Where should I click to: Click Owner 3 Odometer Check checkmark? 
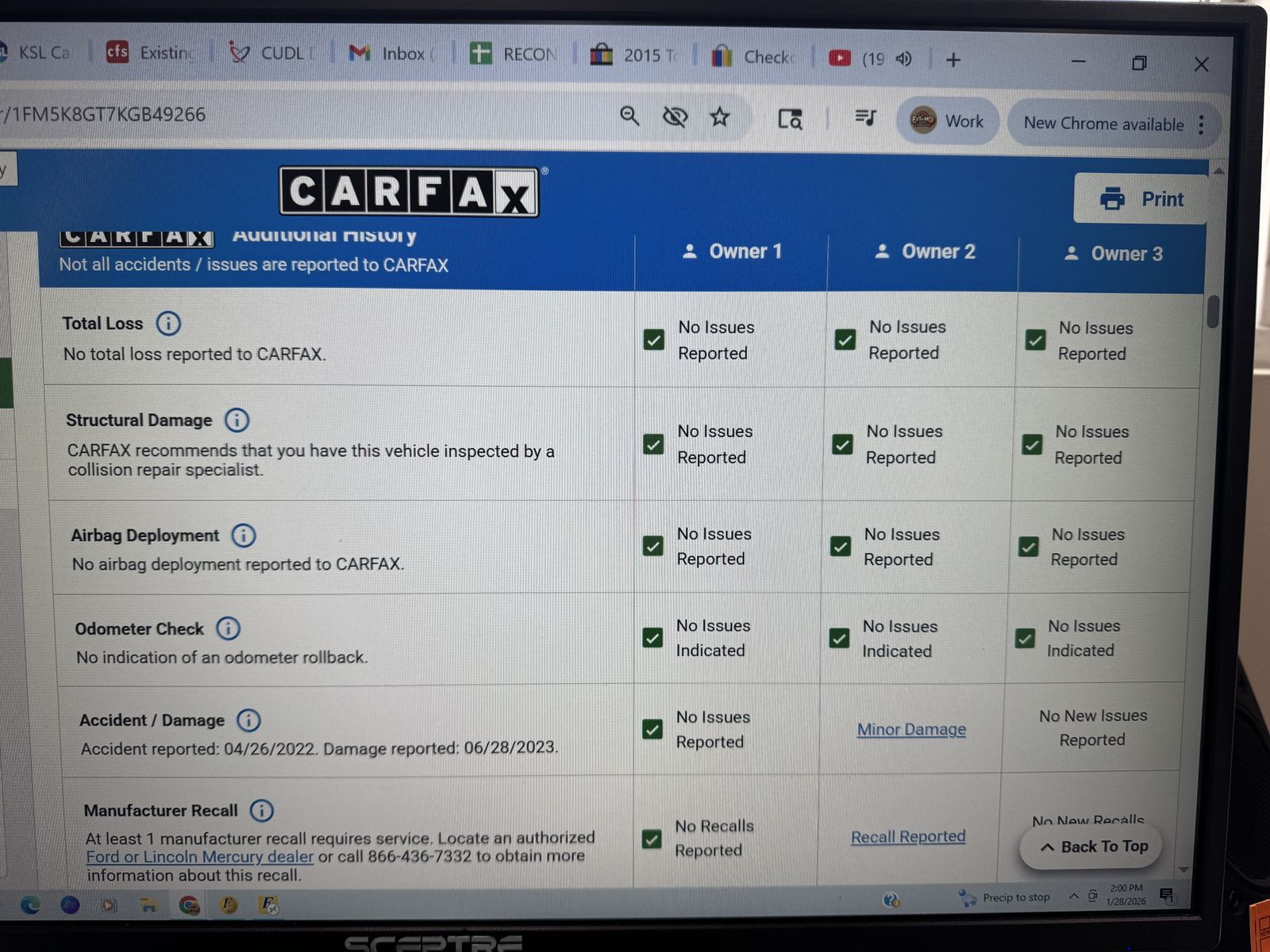pyautogui.click(x=1025, y=639)
